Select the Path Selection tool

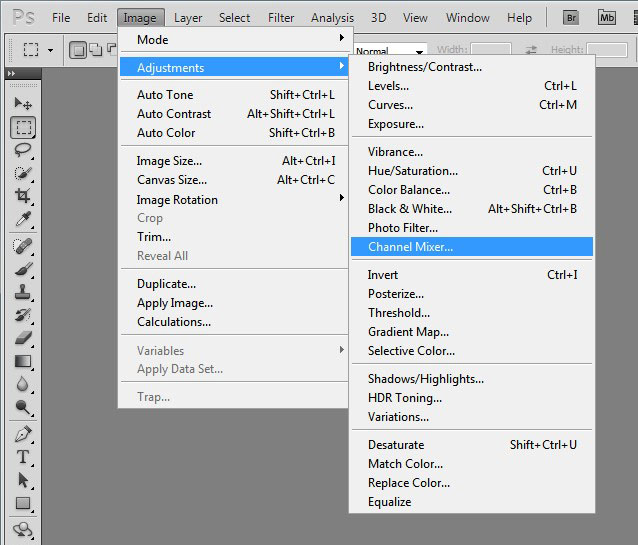(x=23, y=480)
